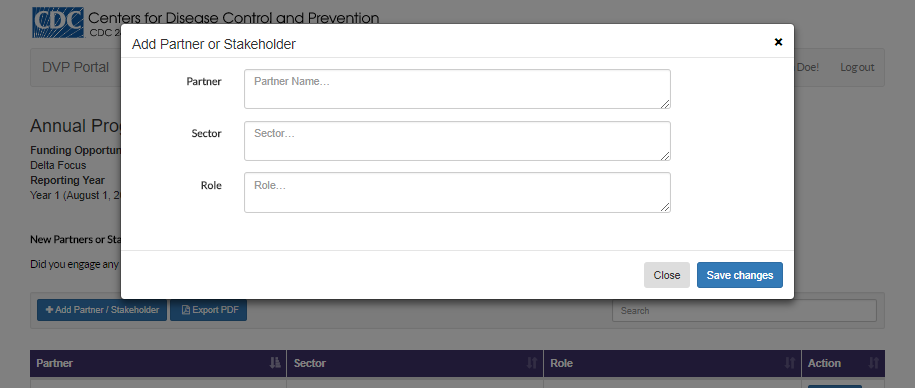Sort table by Role column icon
The width and height of the screenshot is (915, 388).
(790, 363)
